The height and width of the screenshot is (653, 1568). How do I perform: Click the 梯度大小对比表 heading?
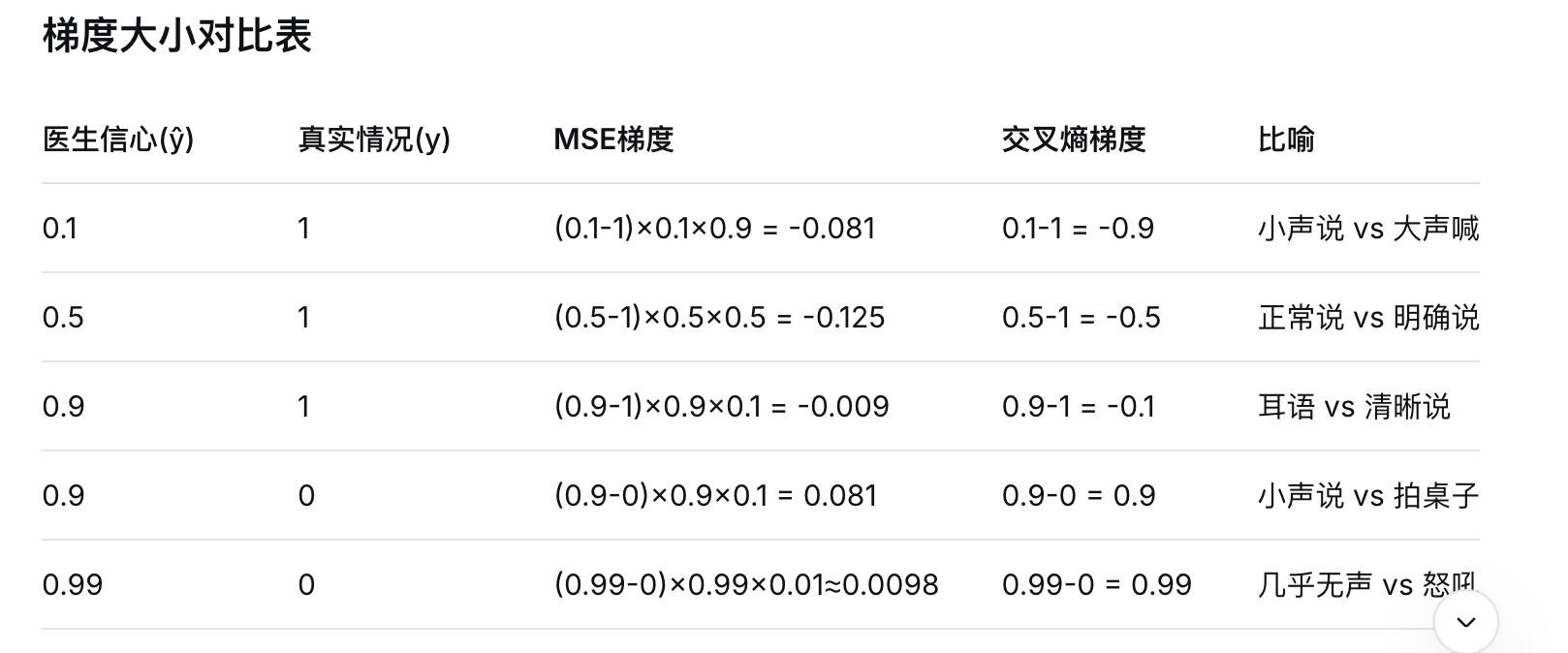click(177, 37)
